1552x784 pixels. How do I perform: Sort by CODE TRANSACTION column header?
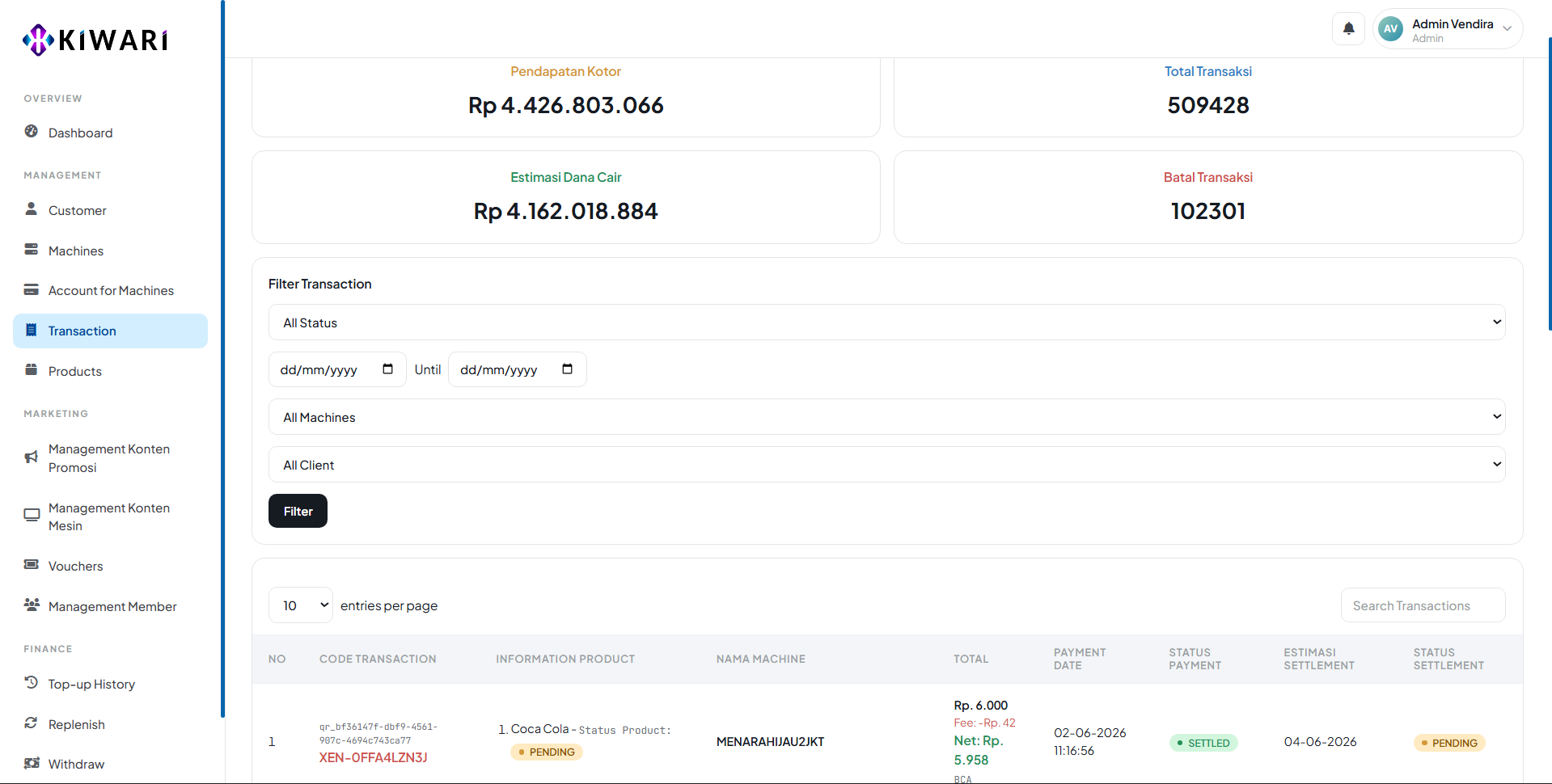pos(378,659)
